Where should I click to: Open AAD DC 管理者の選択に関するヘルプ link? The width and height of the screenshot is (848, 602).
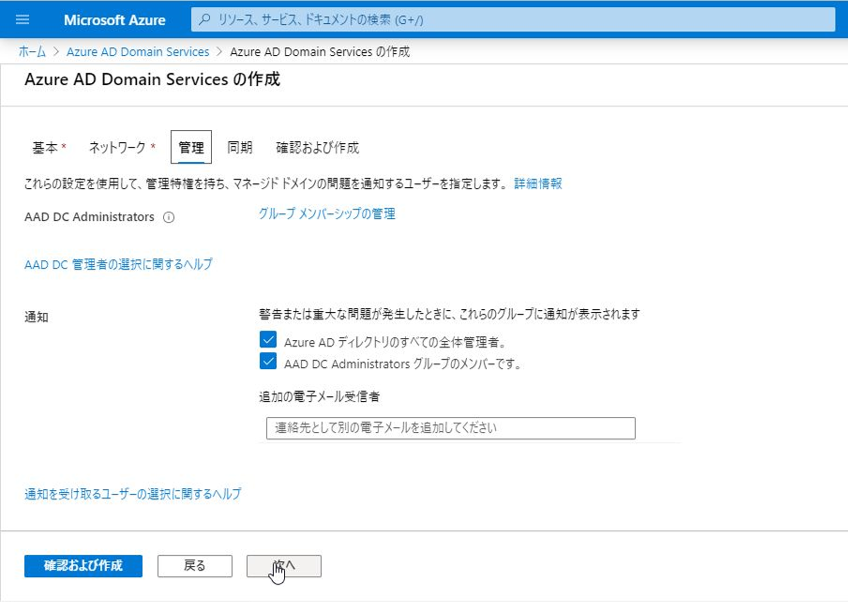coord(118,264)
